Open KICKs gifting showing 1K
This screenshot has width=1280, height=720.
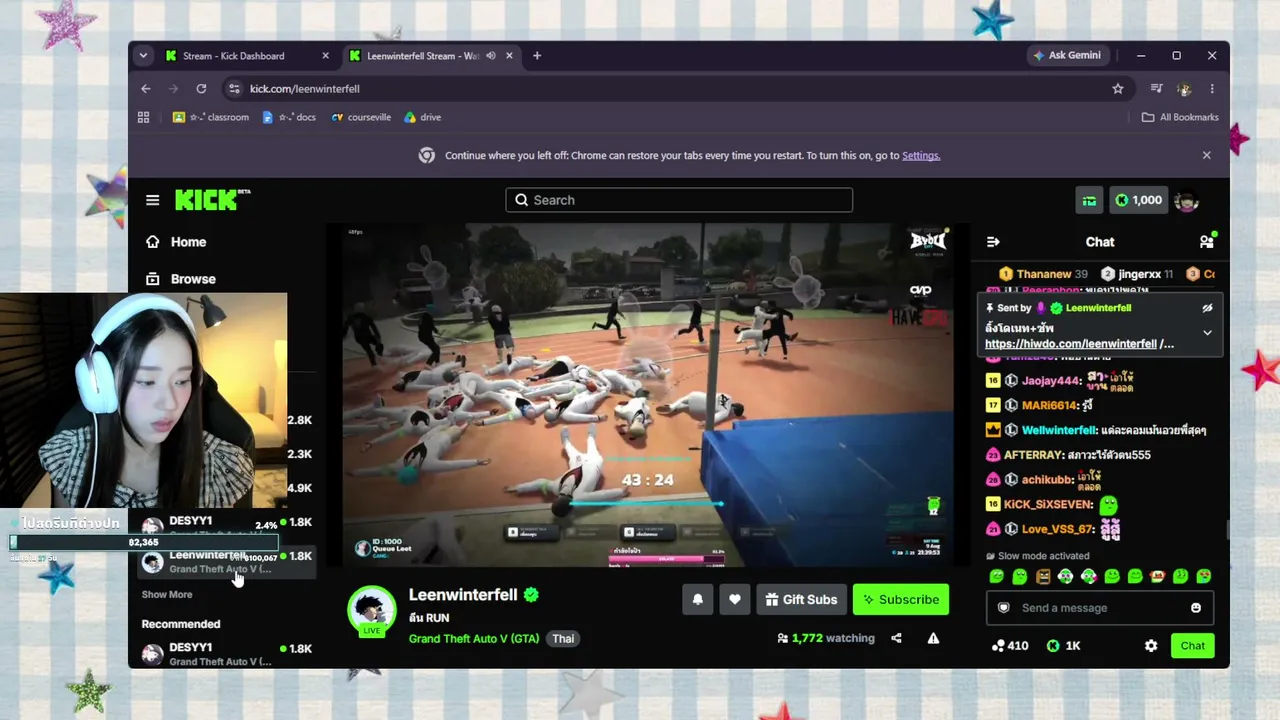tap(1063, 646)
